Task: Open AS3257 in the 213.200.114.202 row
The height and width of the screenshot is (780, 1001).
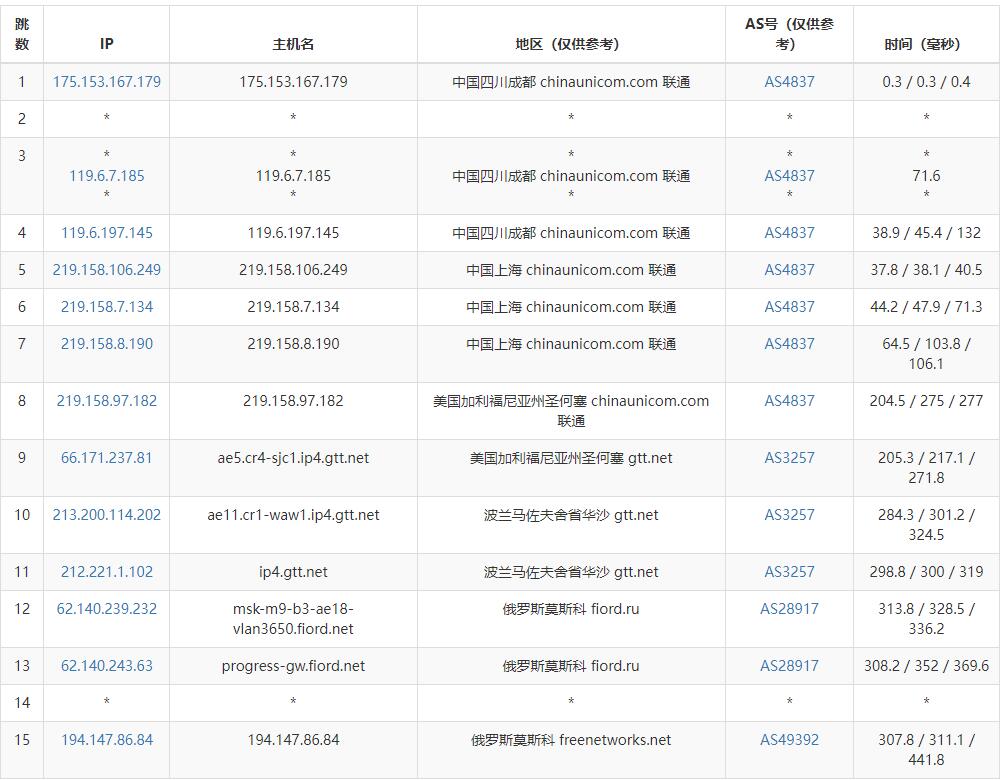Action: point(789,514)
